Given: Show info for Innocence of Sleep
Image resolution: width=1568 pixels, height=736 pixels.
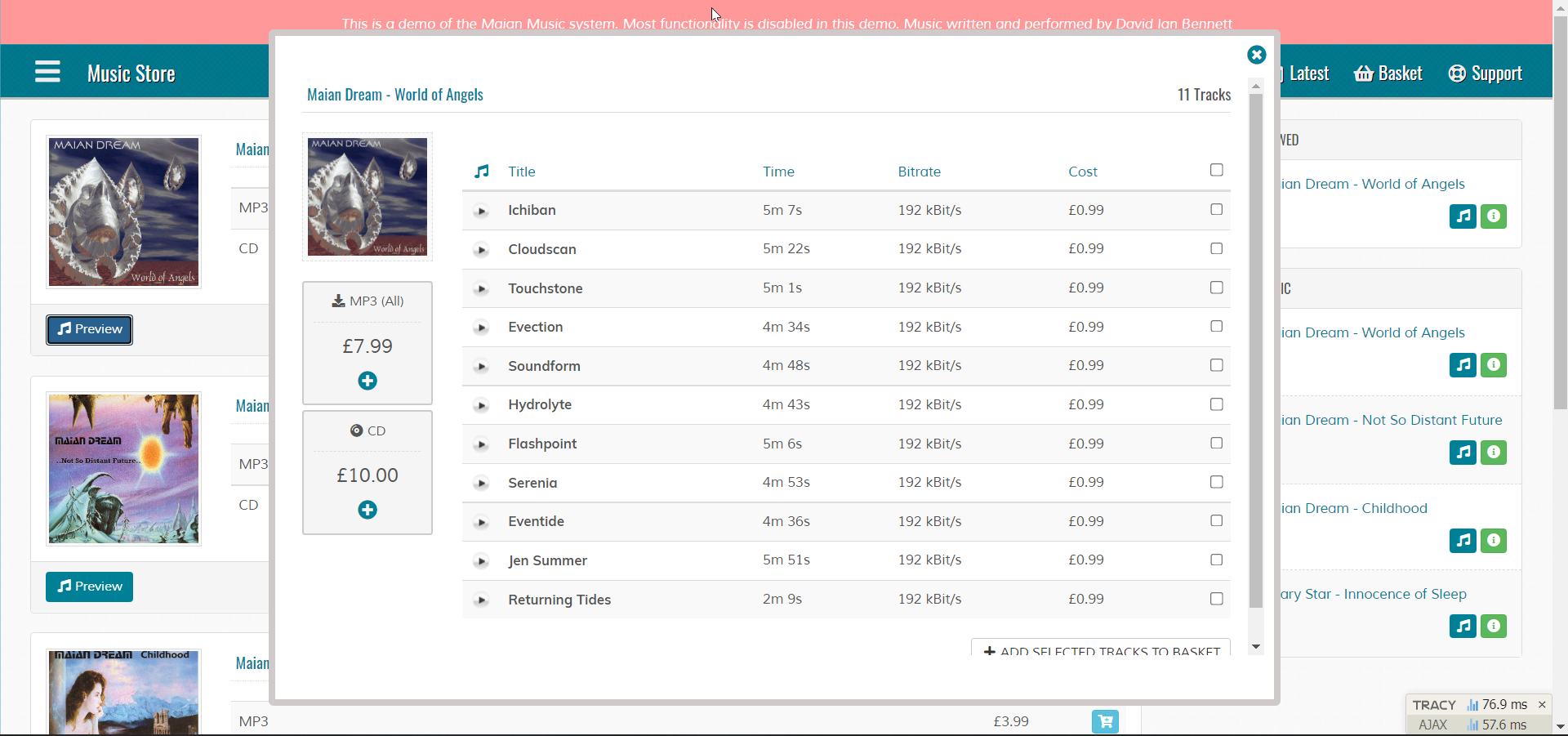Looking at the screenshot, I should coord(1494,627).
